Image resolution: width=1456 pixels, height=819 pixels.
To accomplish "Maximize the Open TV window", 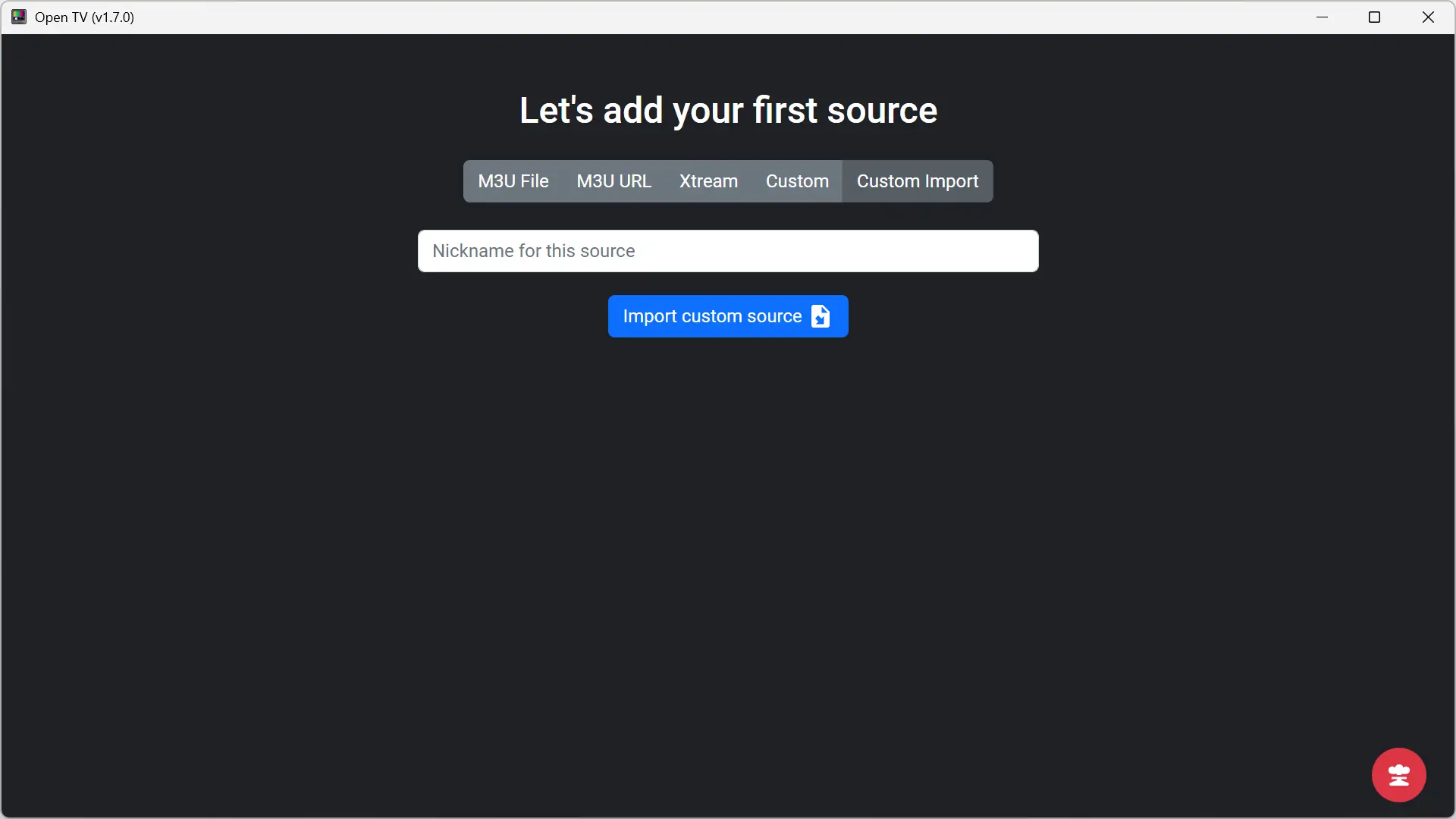I will pyautogui.click(x=1374, y=17).
